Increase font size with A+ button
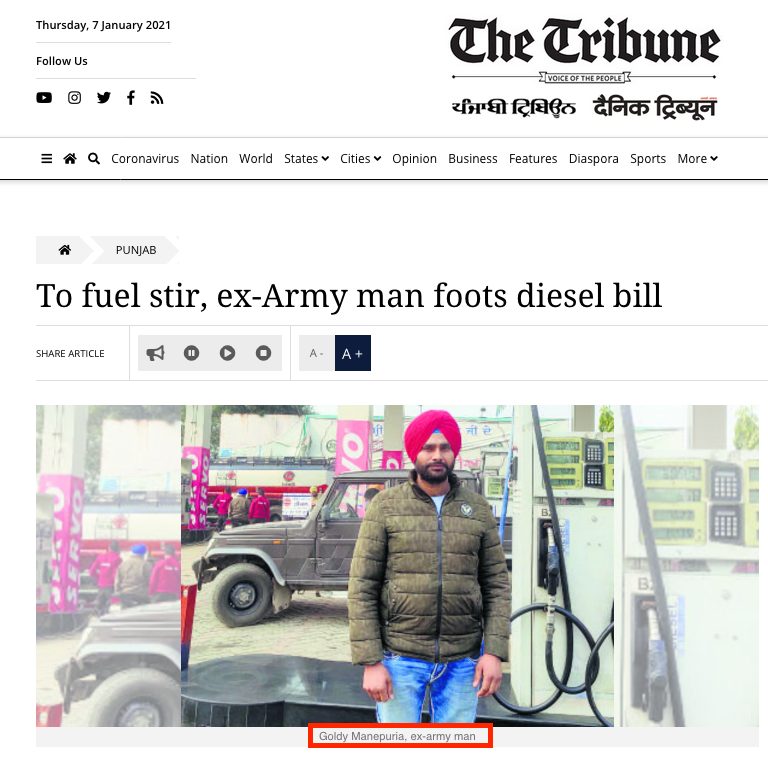 coord(353,353)
